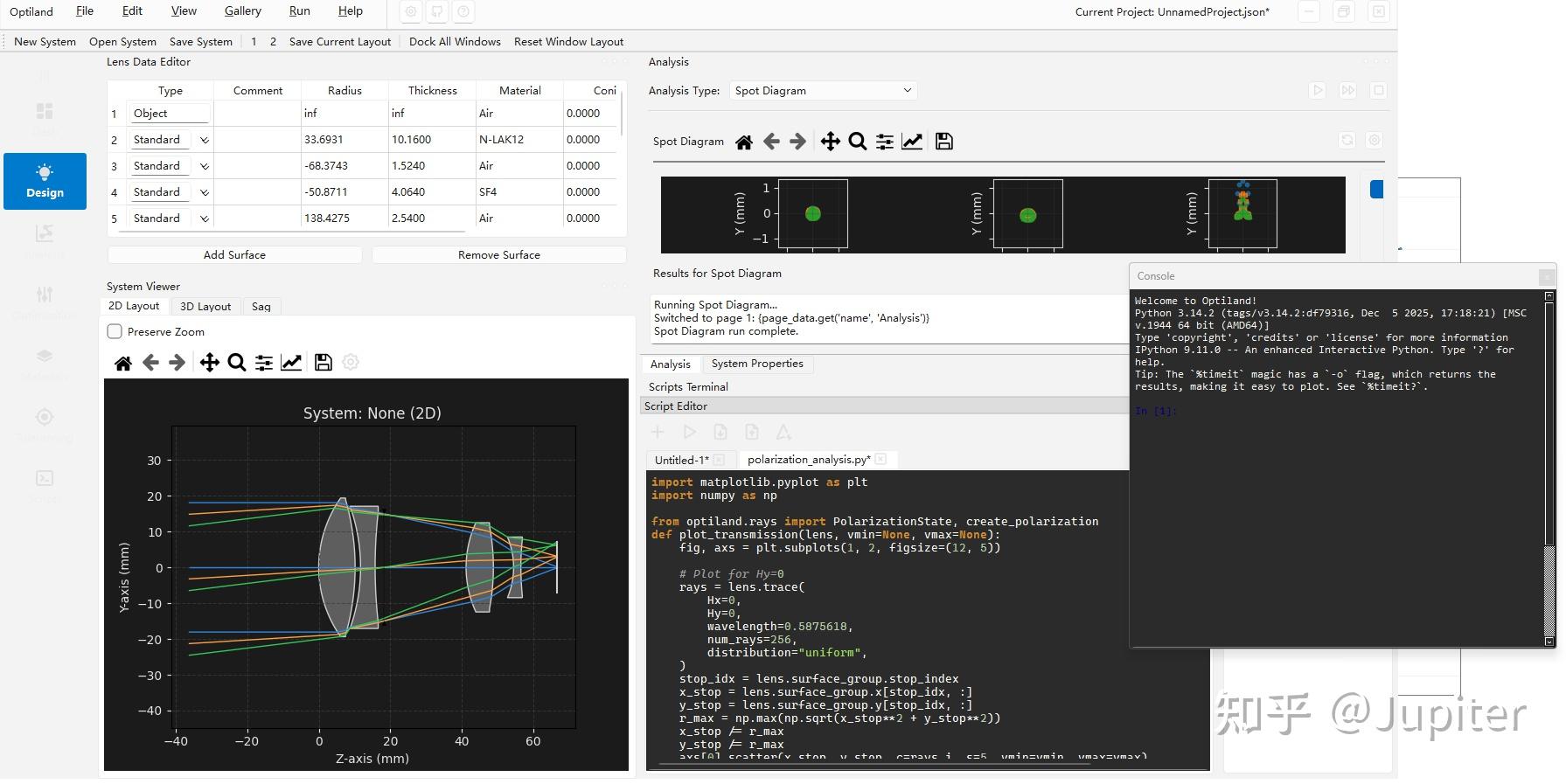Select the zoom magnifier in Spot Diagram toolbar
Viewport: 1566px width, 784px height.
858,142
